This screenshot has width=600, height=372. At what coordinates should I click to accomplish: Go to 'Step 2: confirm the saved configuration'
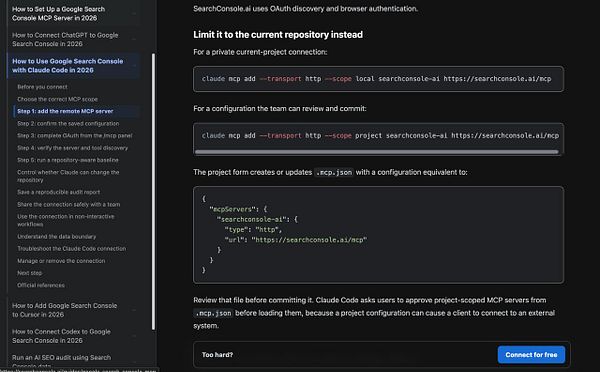[68, 124]
